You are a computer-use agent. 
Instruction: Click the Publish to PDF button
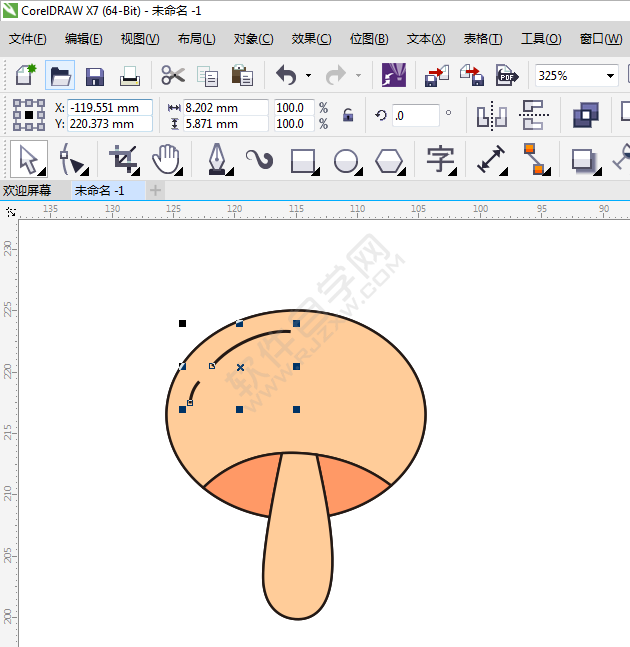point(508,76)
